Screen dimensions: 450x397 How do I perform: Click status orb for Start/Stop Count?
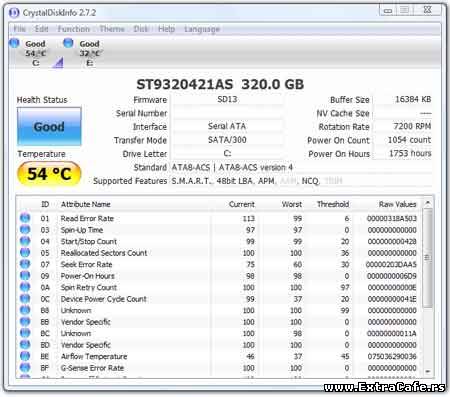[25, 241]
